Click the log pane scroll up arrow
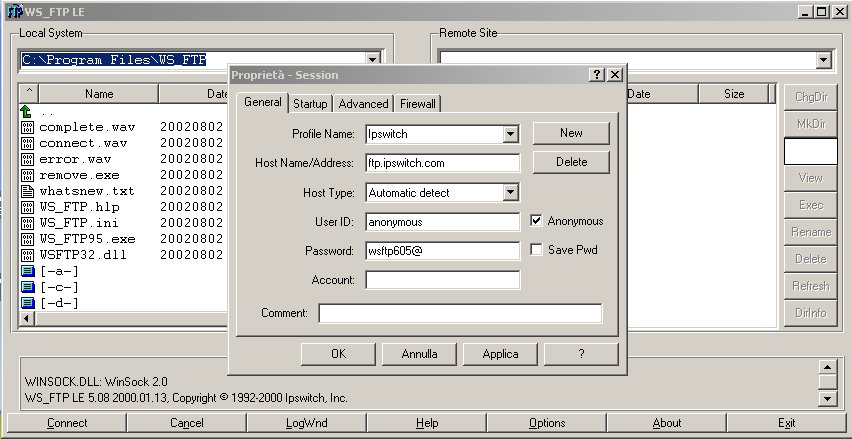Viewport: 852px width, 439px height. [827, 367]
